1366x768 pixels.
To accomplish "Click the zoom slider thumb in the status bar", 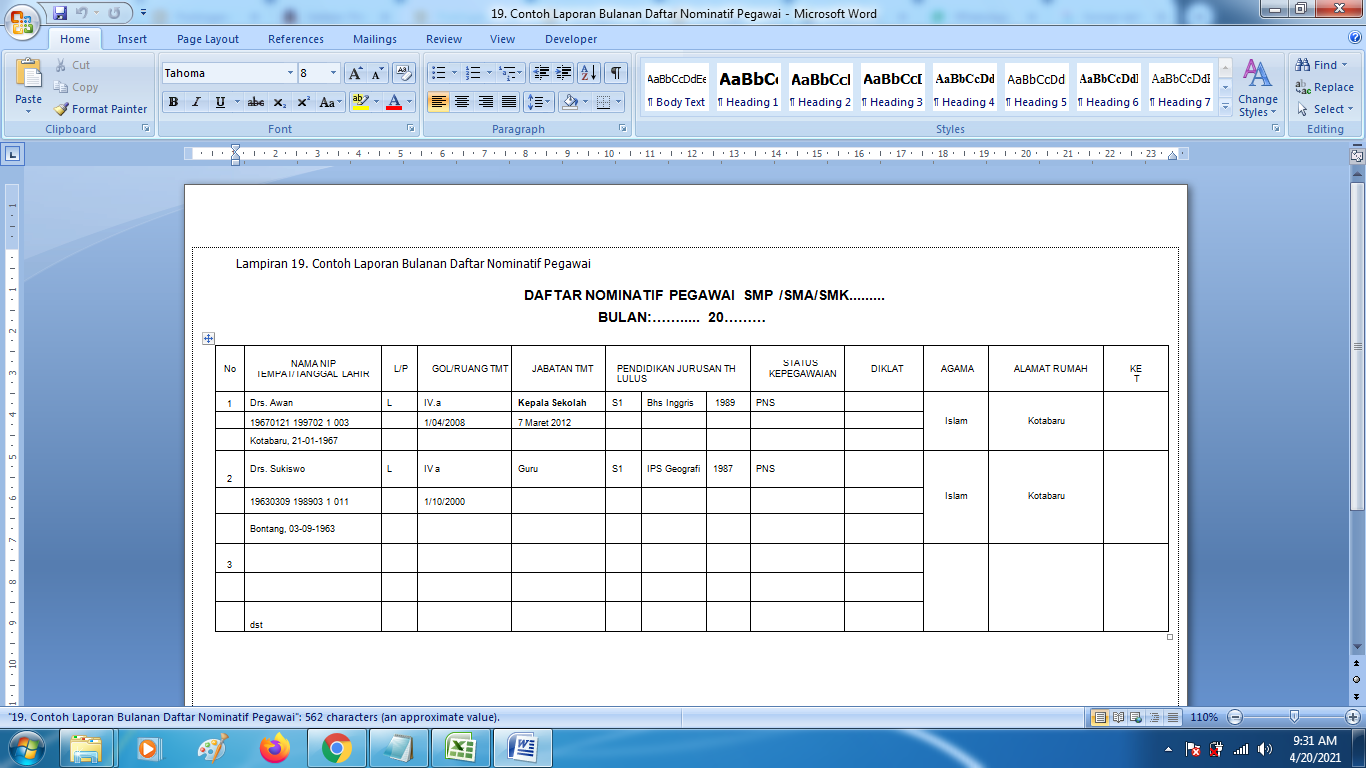I will [x=1295, y=717].
